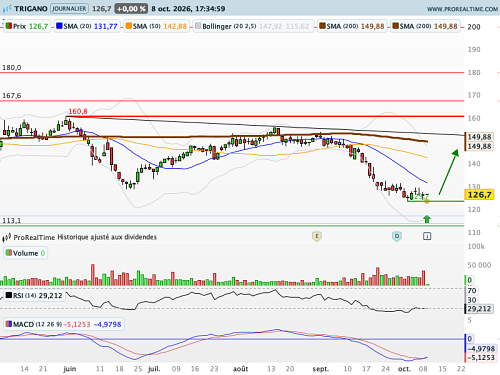Click the E earnings event marker
The height and width of the screenshot is (375, 500).
[x=317, y=236]
